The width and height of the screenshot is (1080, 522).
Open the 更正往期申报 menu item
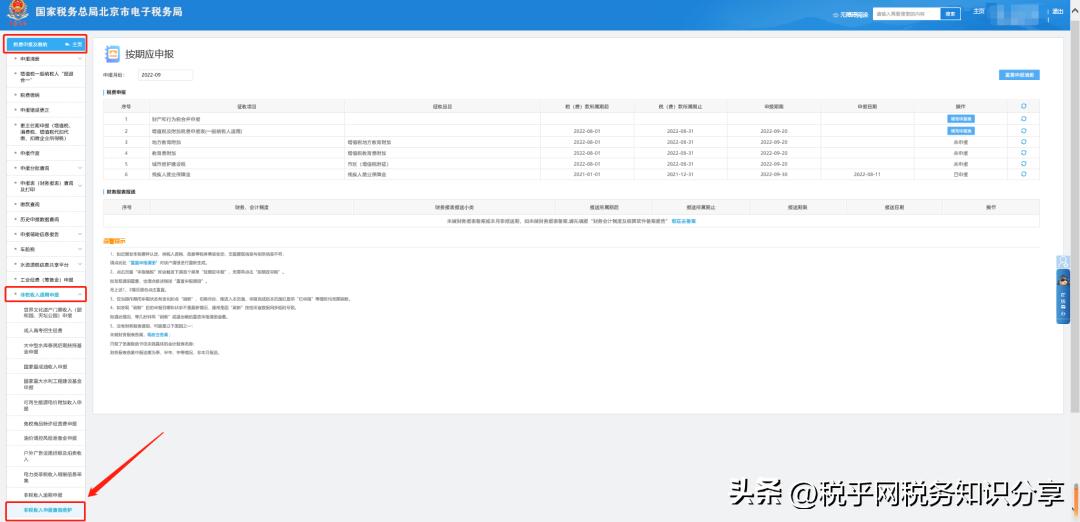(45, 131)
